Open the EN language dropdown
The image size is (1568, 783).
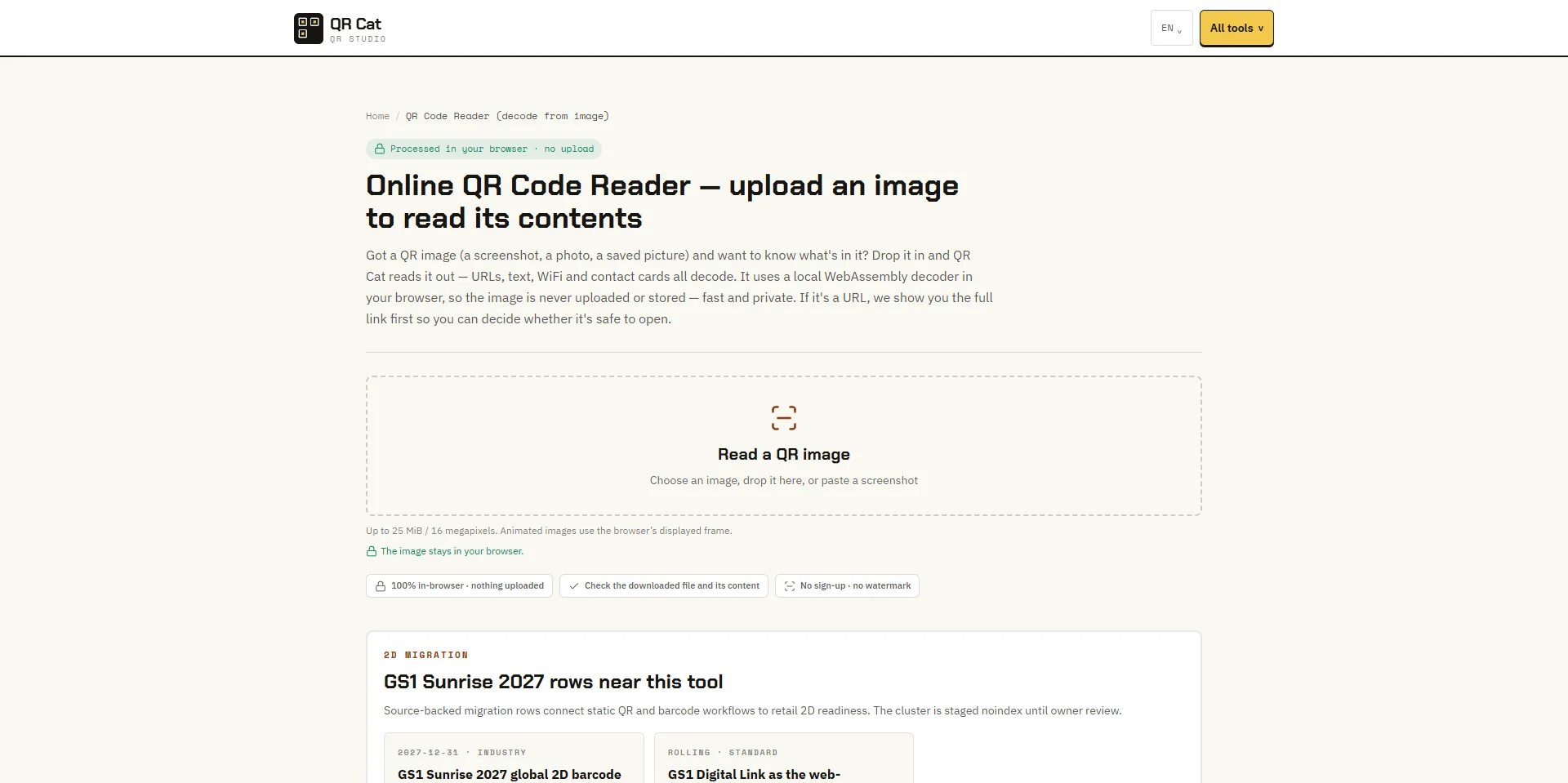coord(1172,28)
